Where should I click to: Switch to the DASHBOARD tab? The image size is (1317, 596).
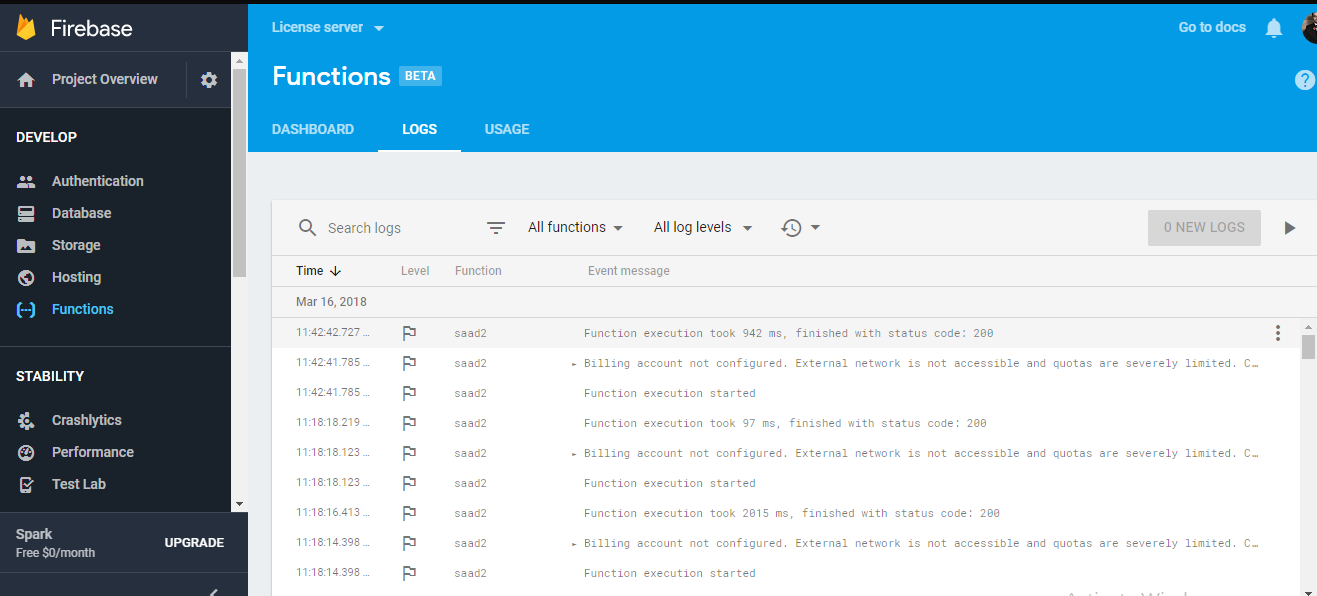(x=313, y=129)
